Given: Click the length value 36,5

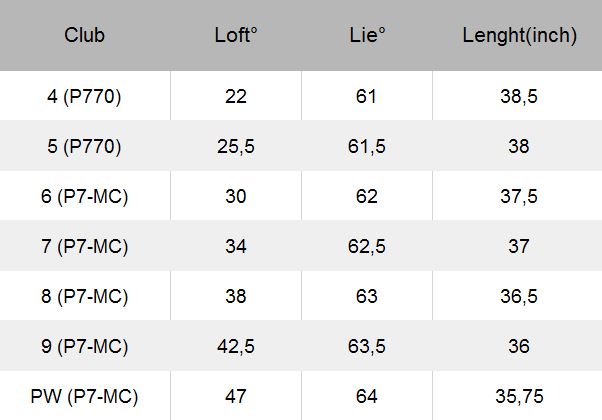Looking at the screenshot, I should (519, 296).
